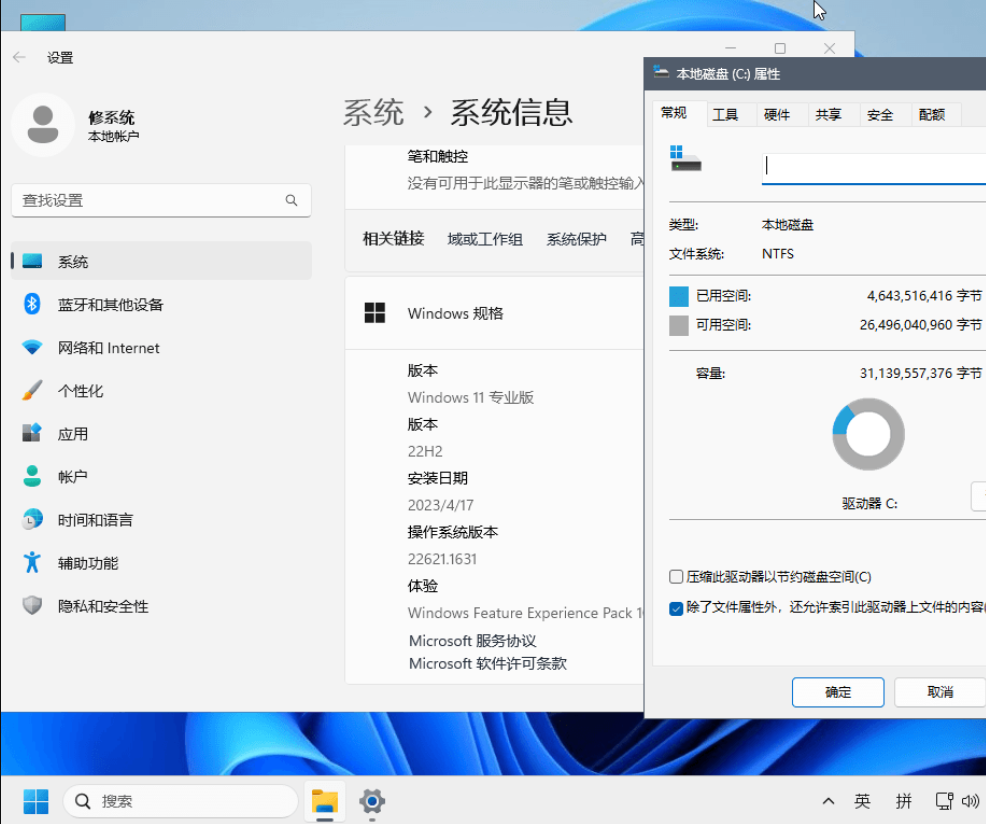This screenshot has height=824, width=986.
Task: Uncheck the file content indexing checkbox
Action: tap(676, 608)
